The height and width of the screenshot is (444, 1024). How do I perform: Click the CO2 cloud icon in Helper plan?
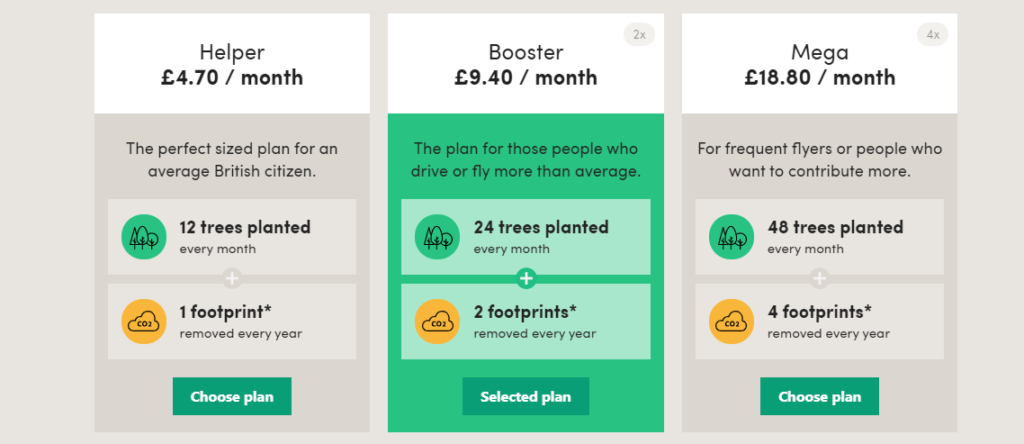click(144, 322)
